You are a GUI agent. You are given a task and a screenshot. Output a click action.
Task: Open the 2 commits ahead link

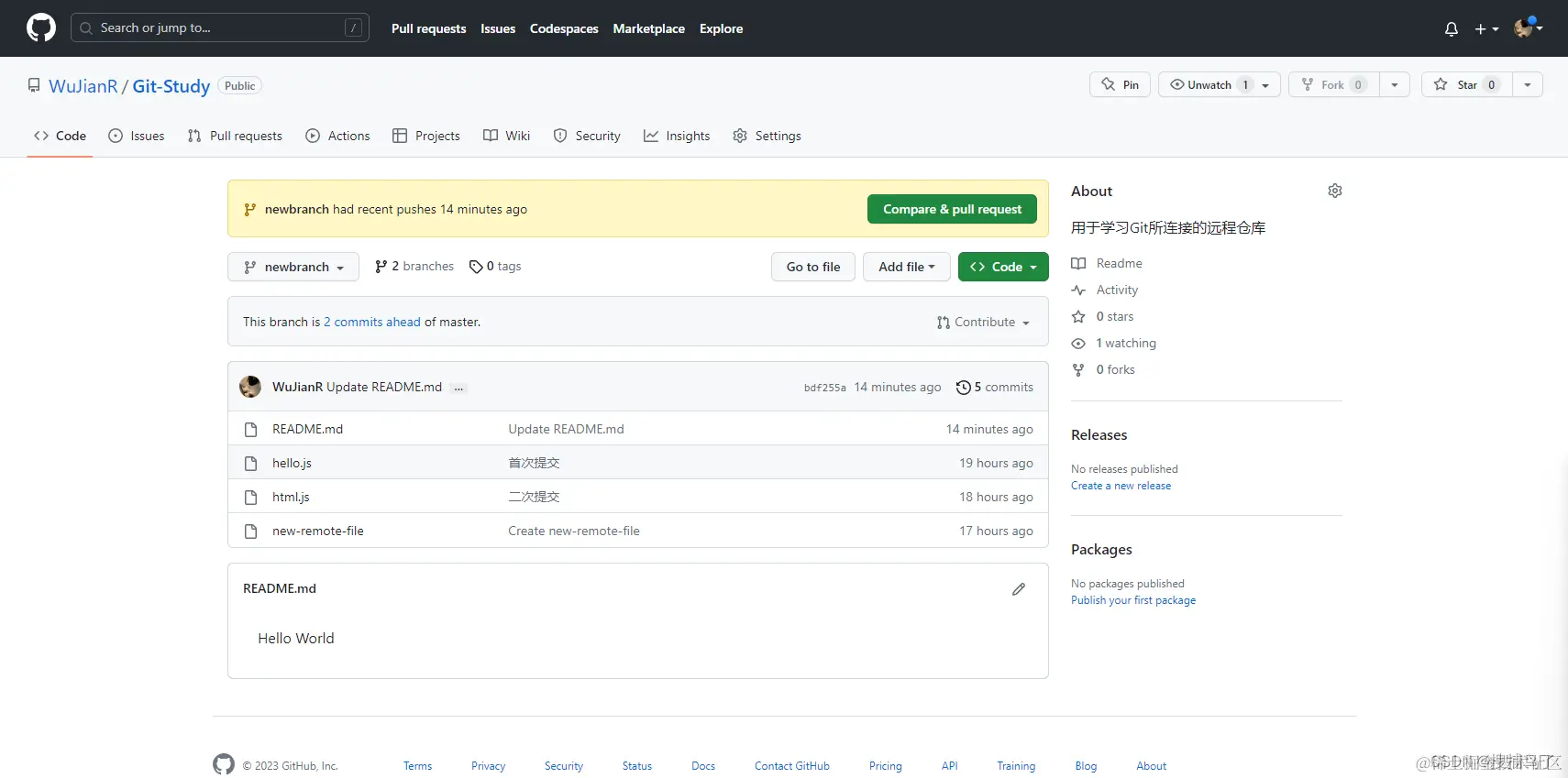tap(372, 323)
